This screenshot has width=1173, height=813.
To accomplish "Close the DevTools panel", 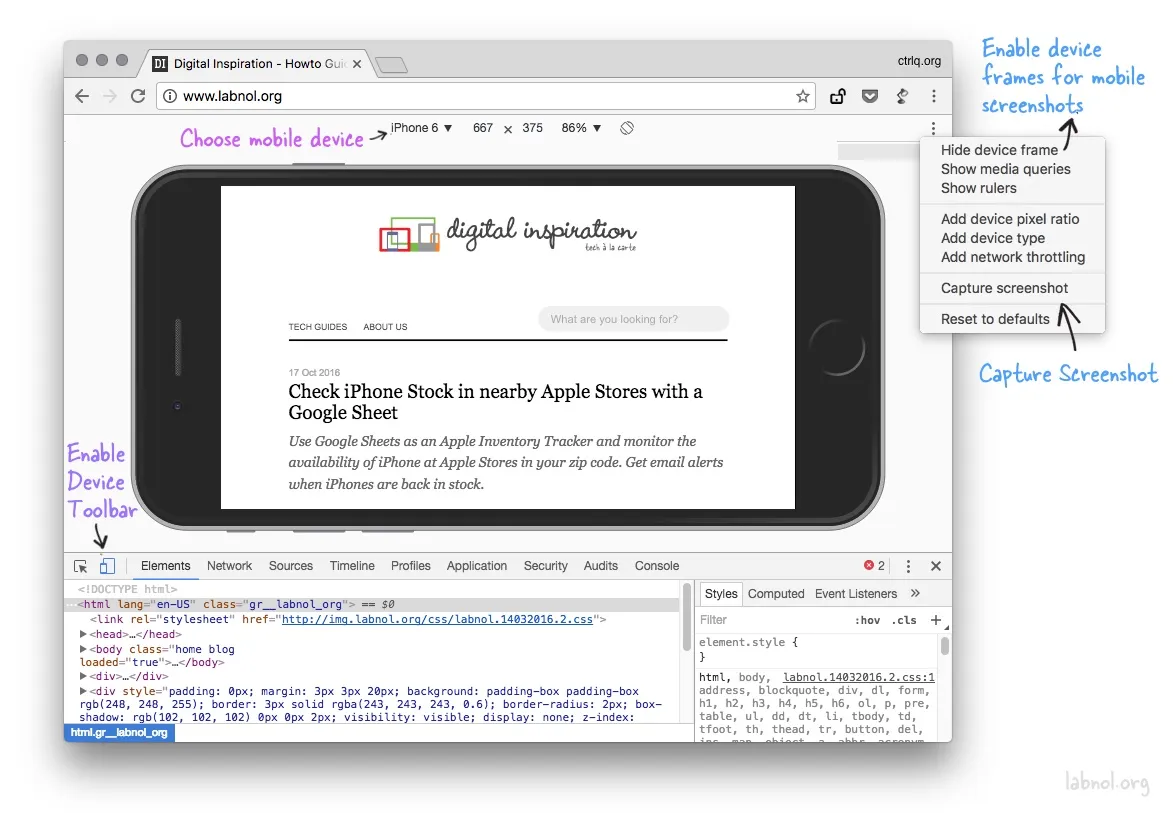I will (936, 566).
